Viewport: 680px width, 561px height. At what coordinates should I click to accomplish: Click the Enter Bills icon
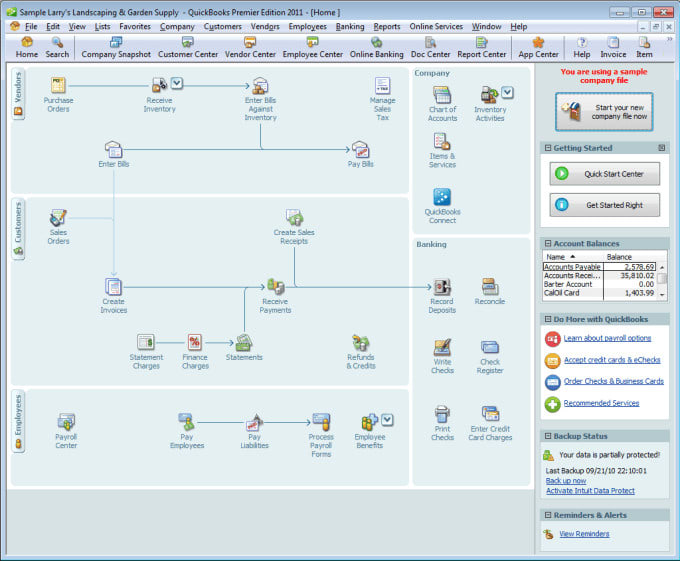[114, 150]
